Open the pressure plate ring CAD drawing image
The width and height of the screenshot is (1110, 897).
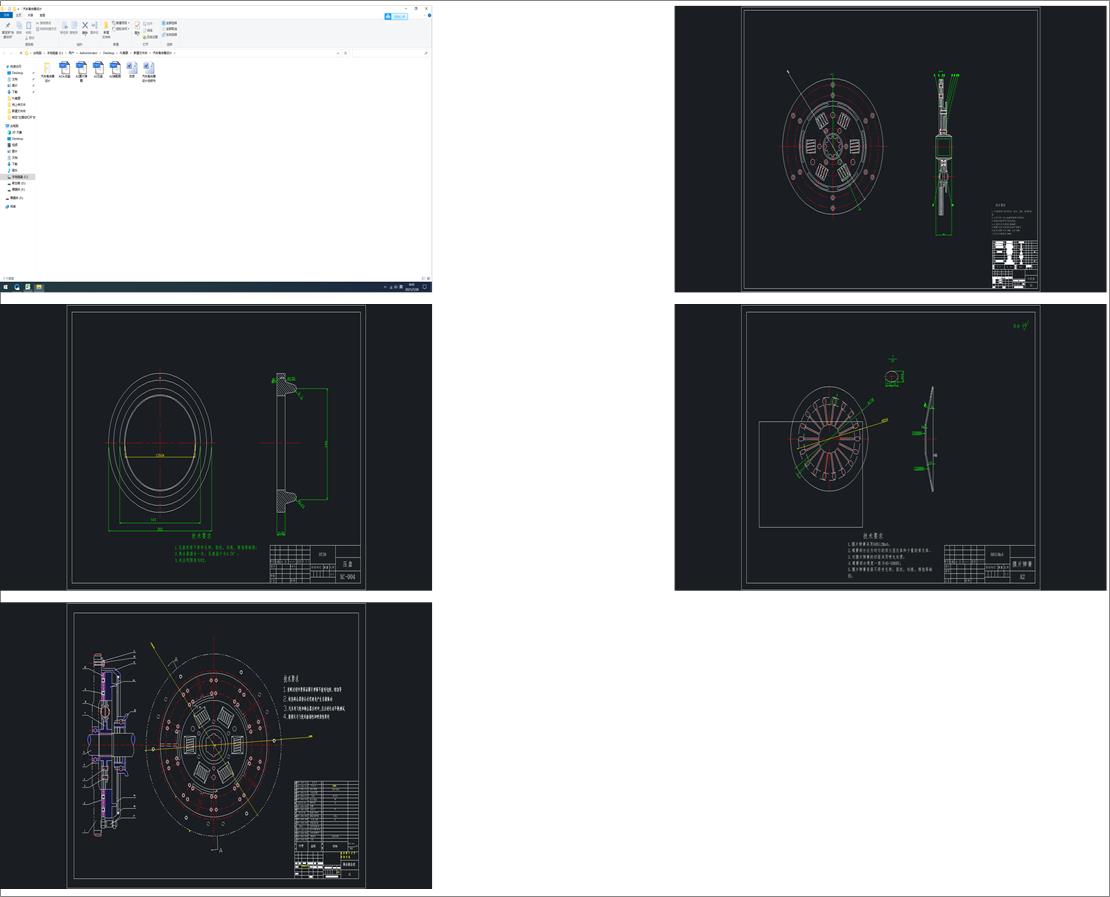[216, 447]
